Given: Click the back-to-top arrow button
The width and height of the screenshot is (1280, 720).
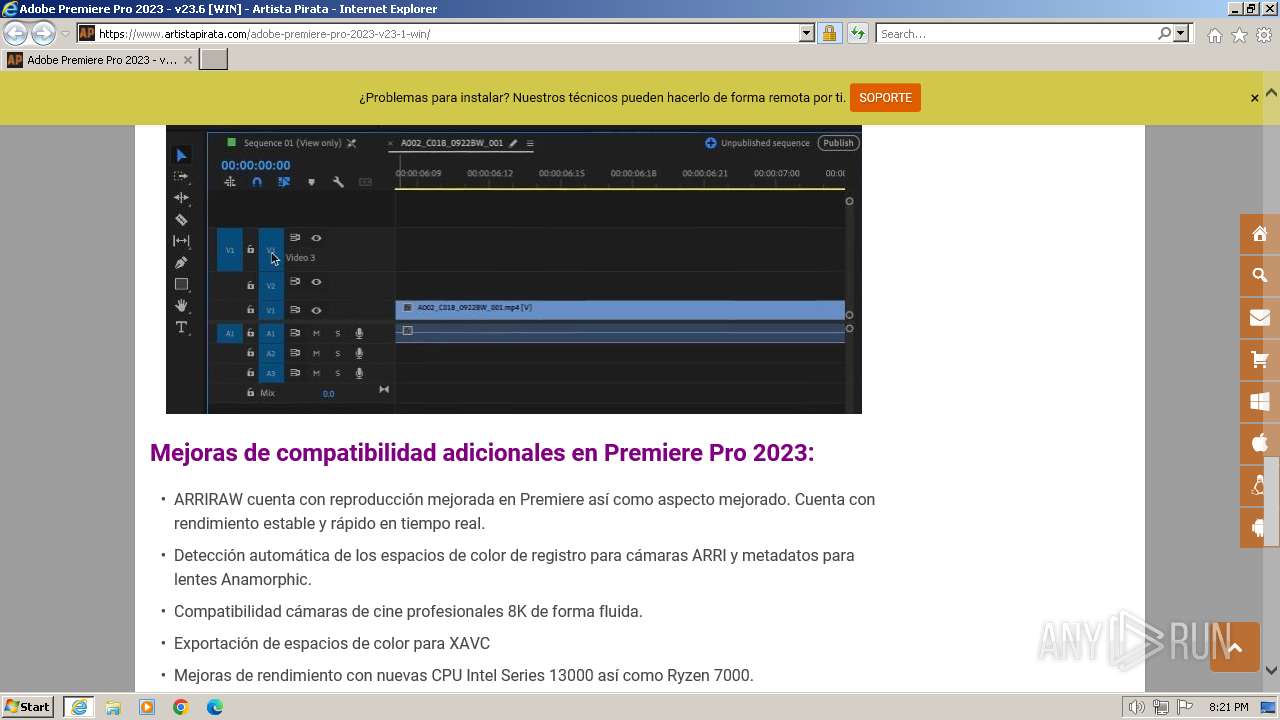Looking at the screenshot, I should 1235,648.
